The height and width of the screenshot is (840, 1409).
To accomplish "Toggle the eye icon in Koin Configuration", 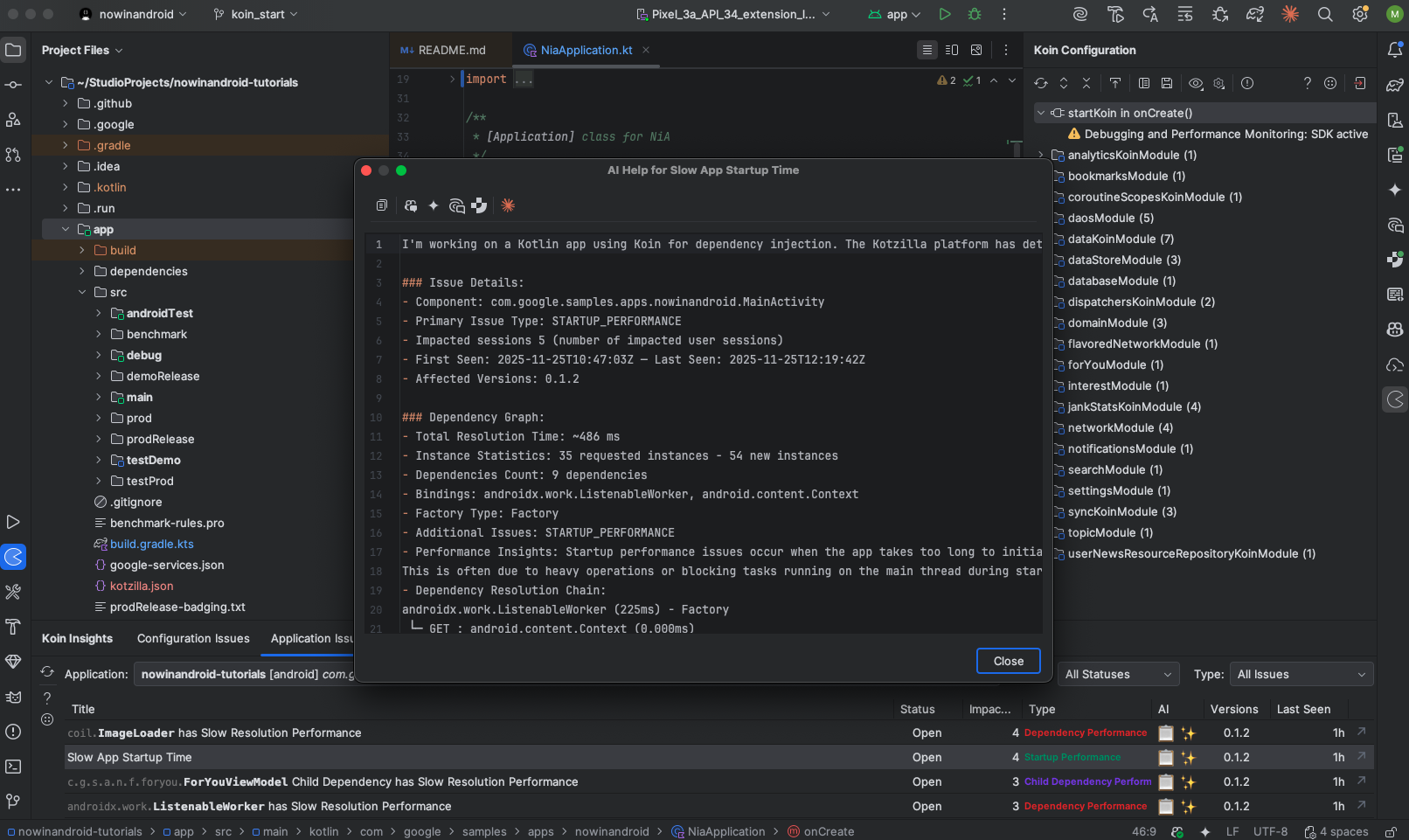I will [x=1195, y=83].
